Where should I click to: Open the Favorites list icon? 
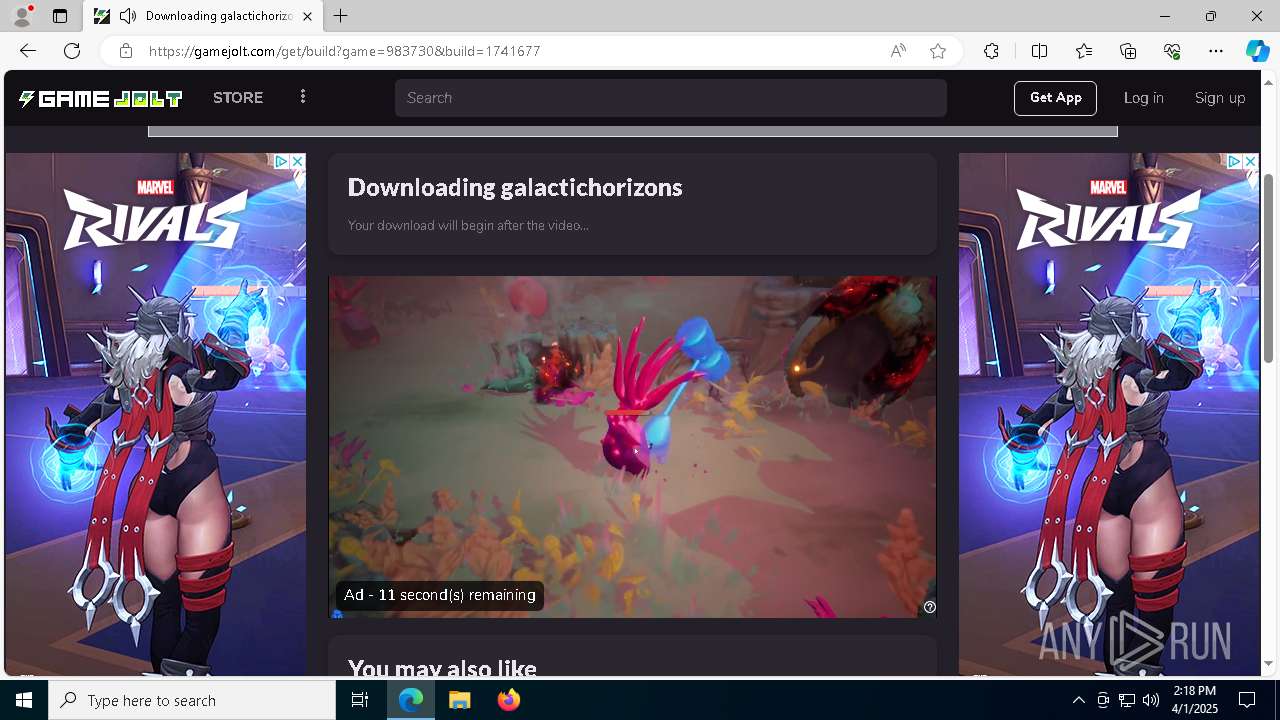click(x=1084, y=51)
